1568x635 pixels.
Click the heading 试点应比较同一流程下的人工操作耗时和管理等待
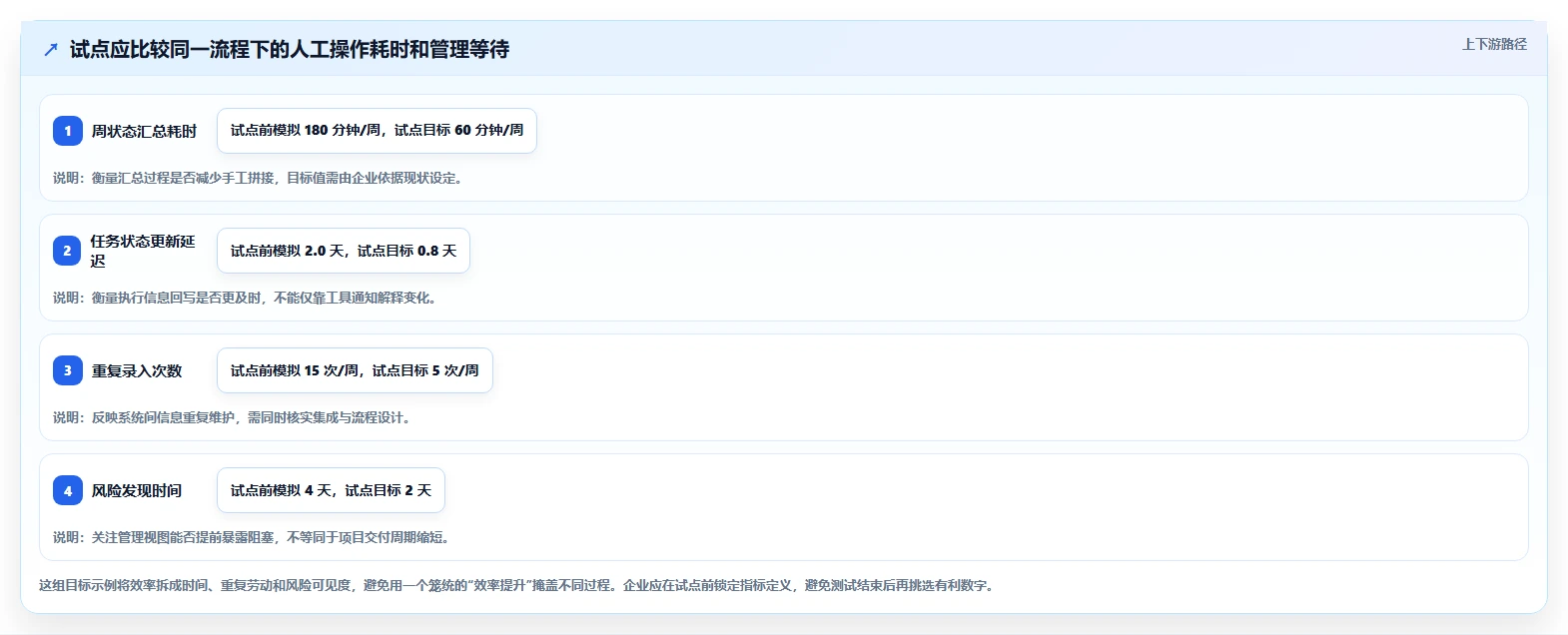pyautogui.click(x=290, y=49)
